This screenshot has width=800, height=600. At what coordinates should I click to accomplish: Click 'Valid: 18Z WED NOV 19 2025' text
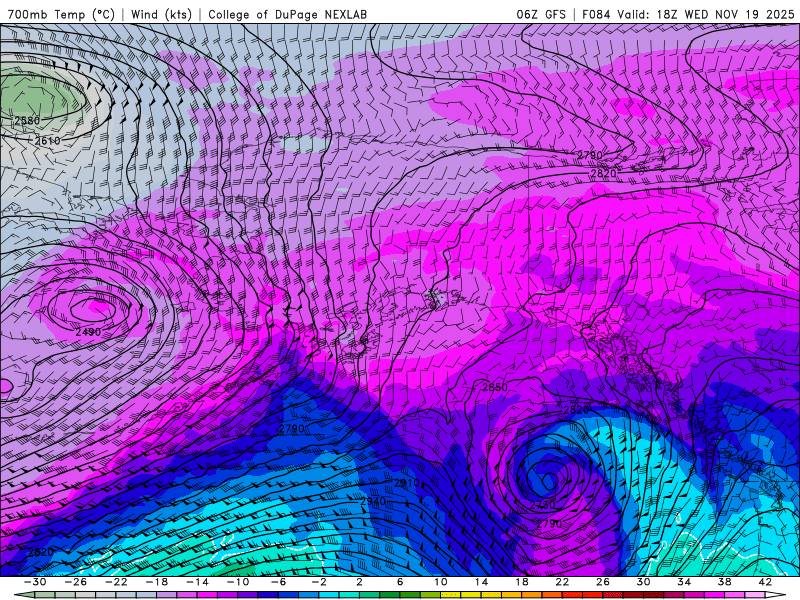(x=706, y=14)
